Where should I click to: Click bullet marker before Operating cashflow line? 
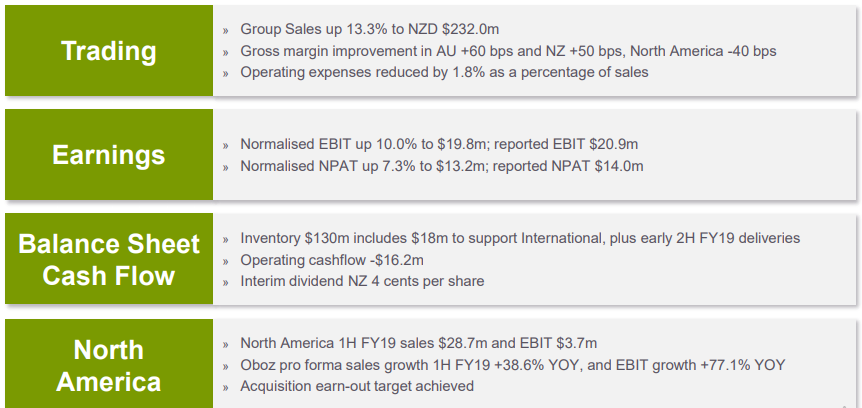[x=226, y=261]
